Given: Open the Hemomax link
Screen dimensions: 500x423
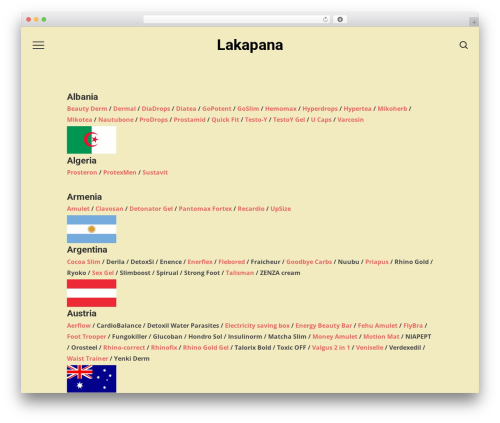Looking at the screenshot, I should (281, 109).
